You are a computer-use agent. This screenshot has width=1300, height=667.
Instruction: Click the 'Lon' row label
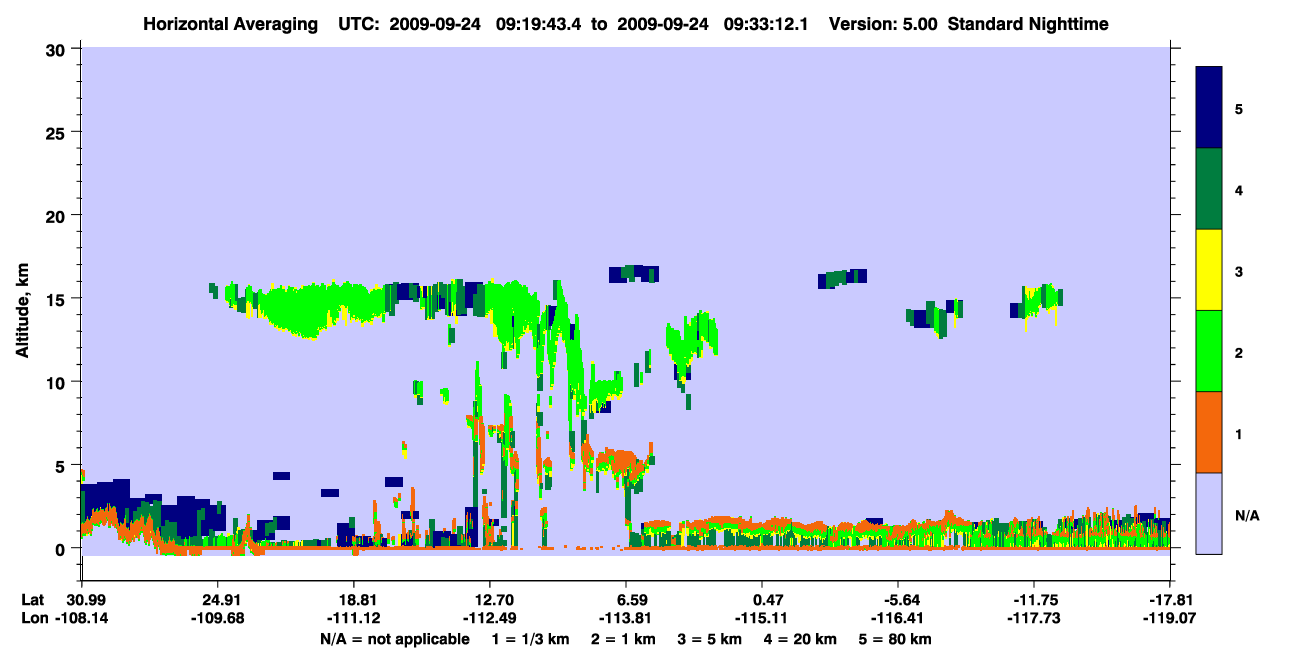[x=34, y=618]
